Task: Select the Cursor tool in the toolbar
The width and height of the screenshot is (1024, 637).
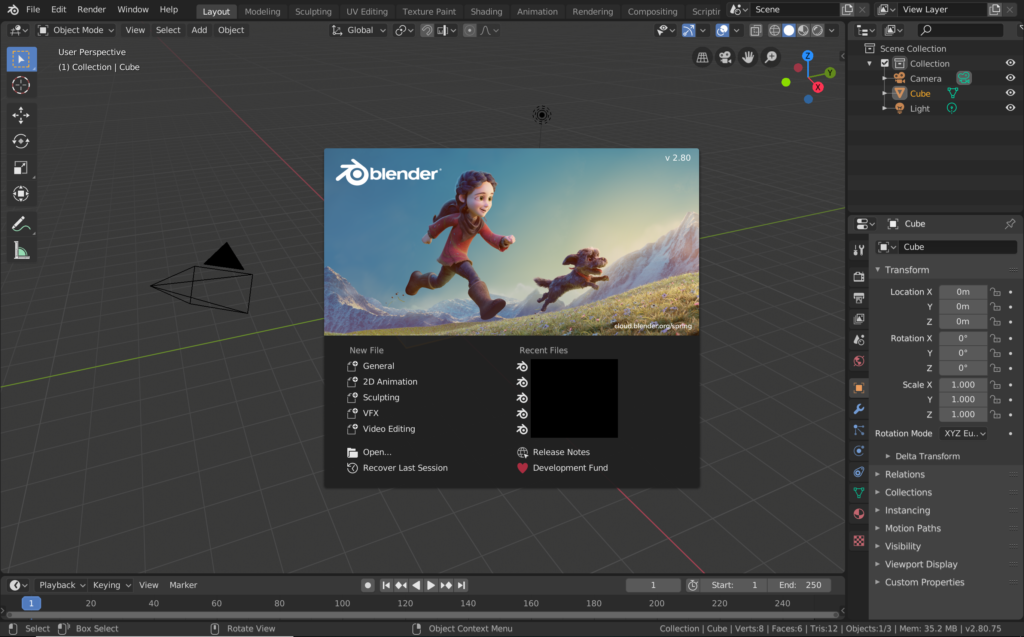Action: pos(21,85)
